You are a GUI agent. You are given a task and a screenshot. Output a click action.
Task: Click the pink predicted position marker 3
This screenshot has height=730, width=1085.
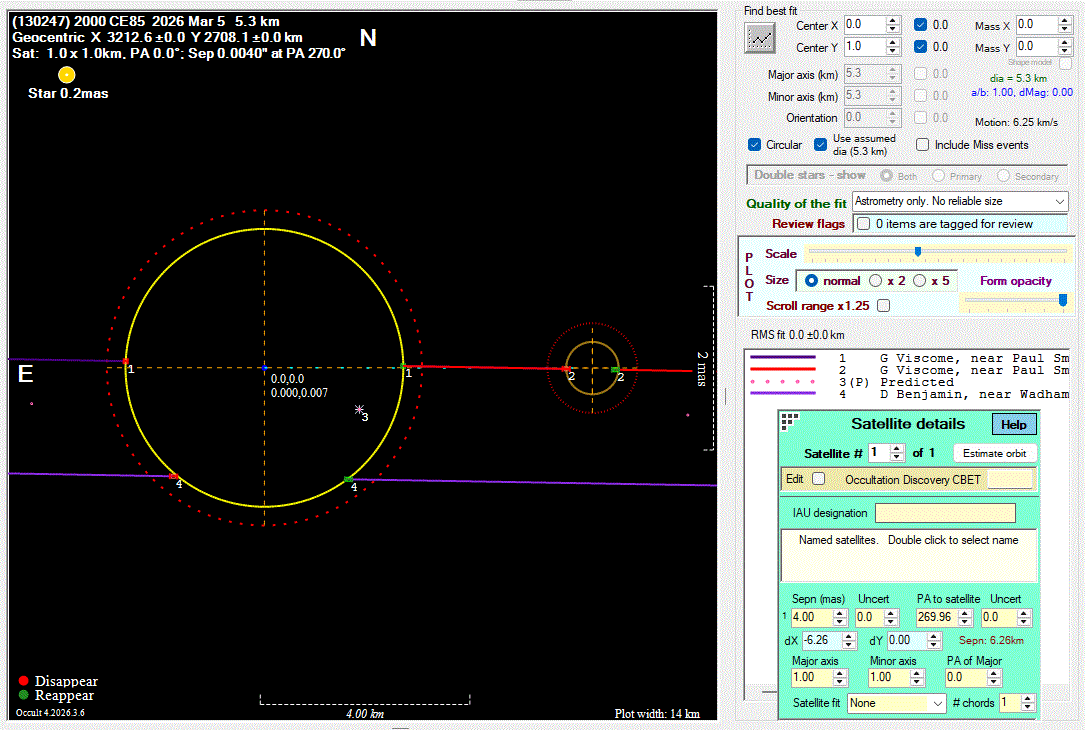[360, 409]
